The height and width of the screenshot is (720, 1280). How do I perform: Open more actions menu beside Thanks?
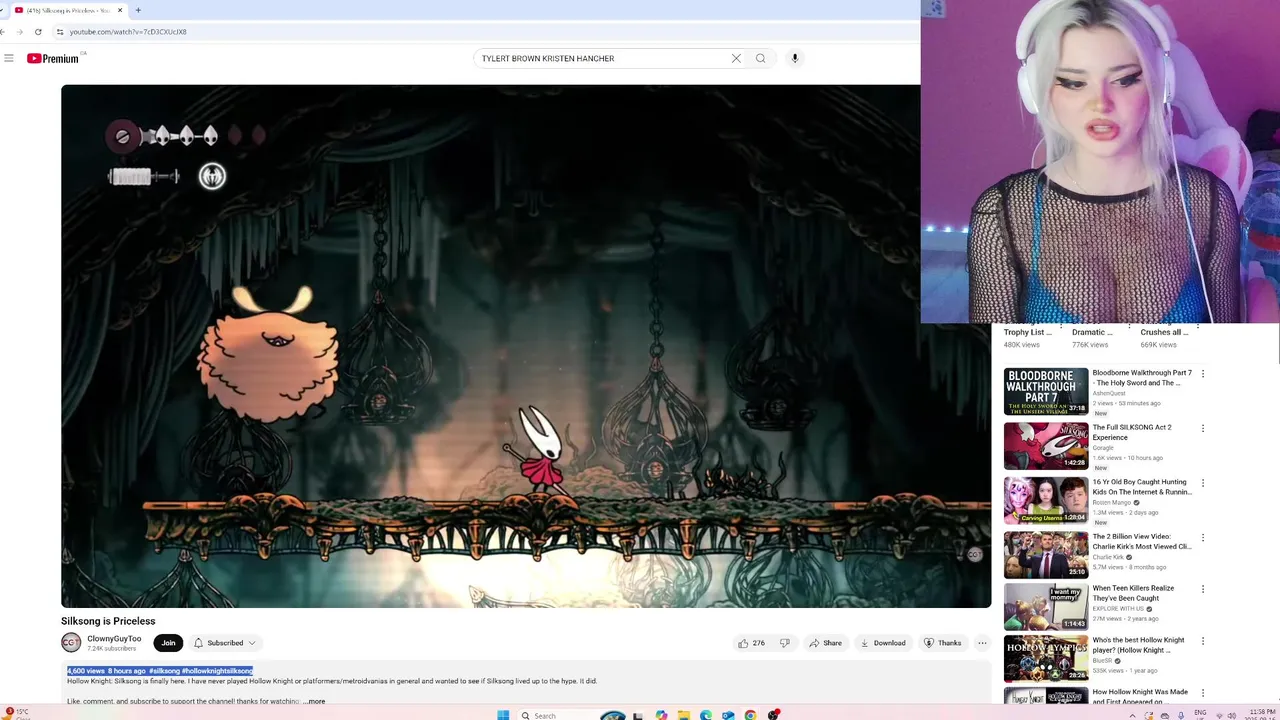point(982,643)
